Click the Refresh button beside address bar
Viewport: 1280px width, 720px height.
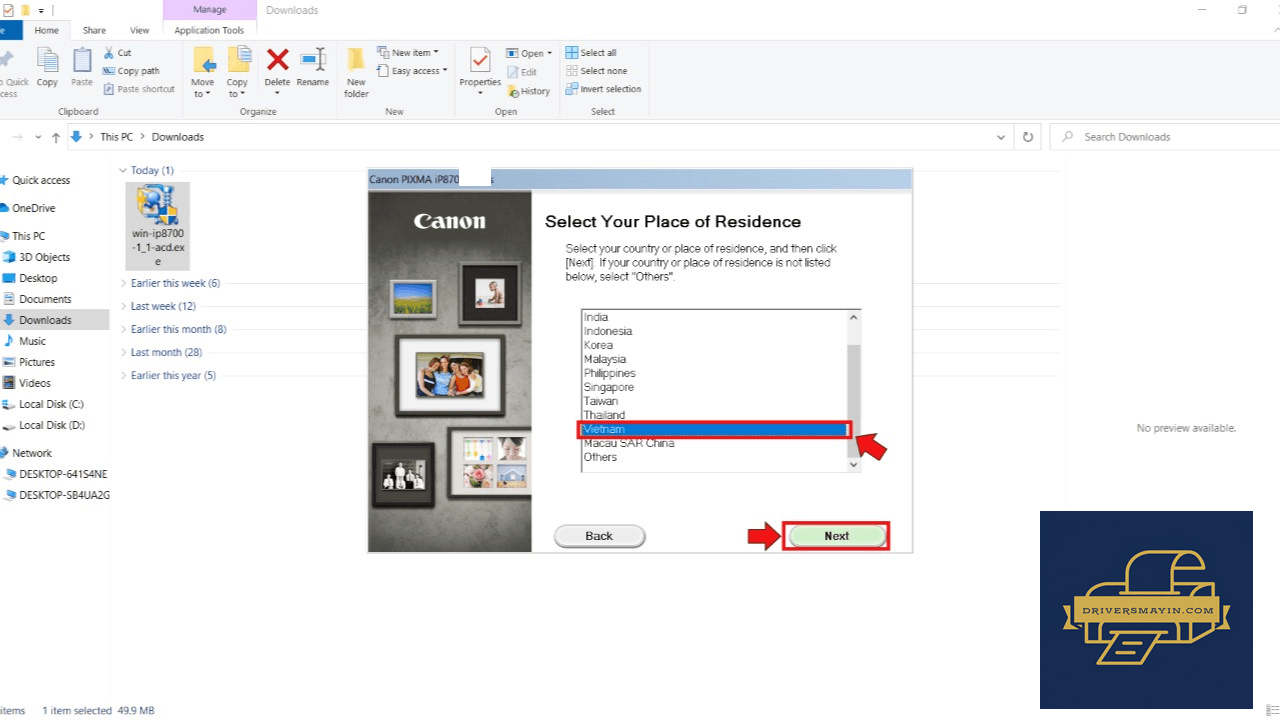pyautogui.click(x=1028, y=137)
